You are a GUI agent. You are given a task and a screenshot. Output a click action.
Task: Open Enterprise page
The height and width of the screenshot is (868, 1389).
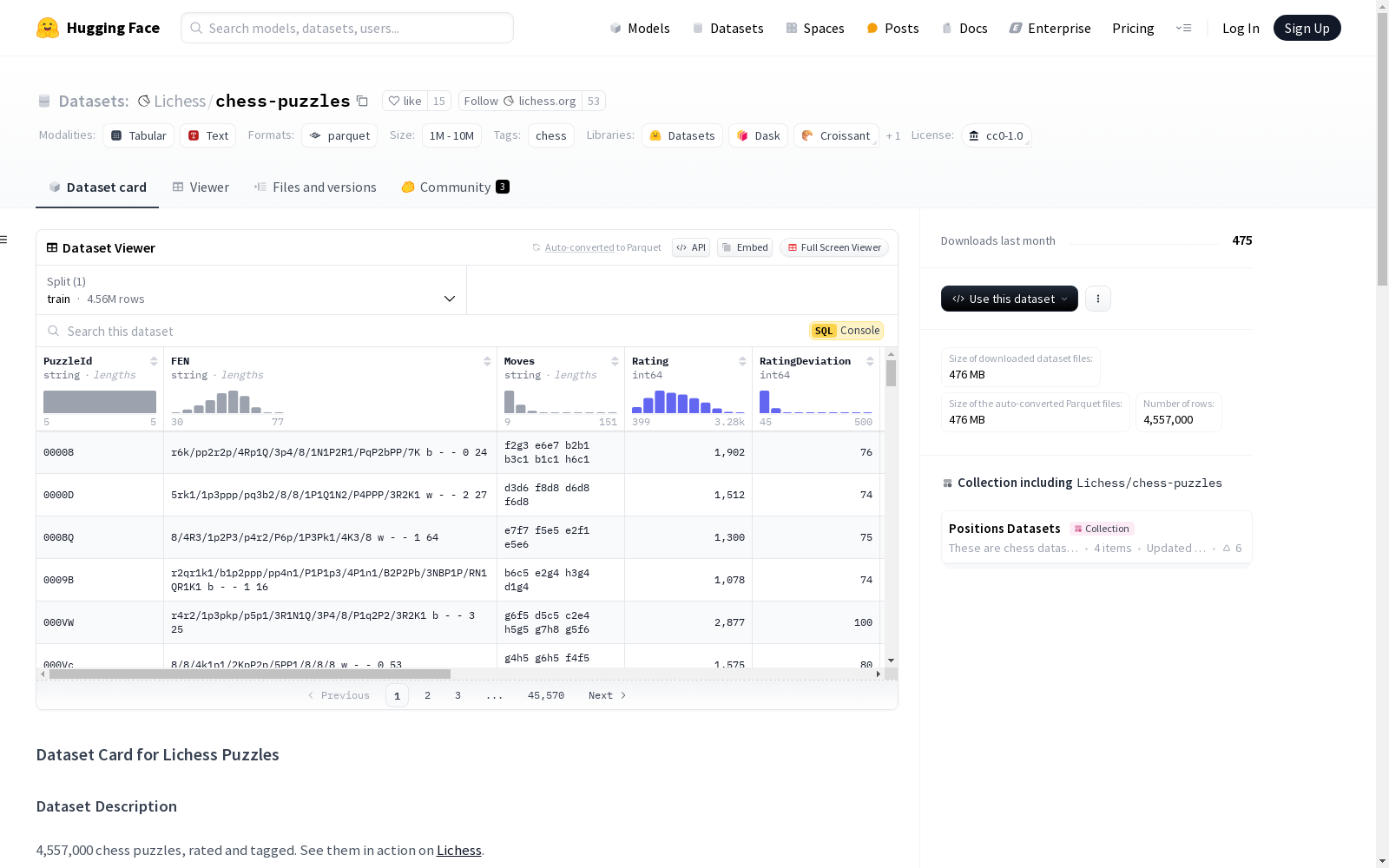click(1050, 28)
